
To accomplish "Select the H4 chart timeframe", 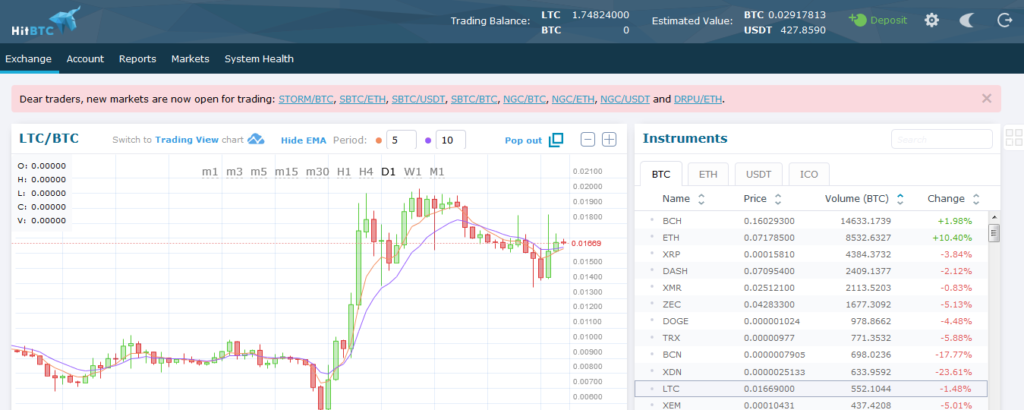I will click(366, 172).
